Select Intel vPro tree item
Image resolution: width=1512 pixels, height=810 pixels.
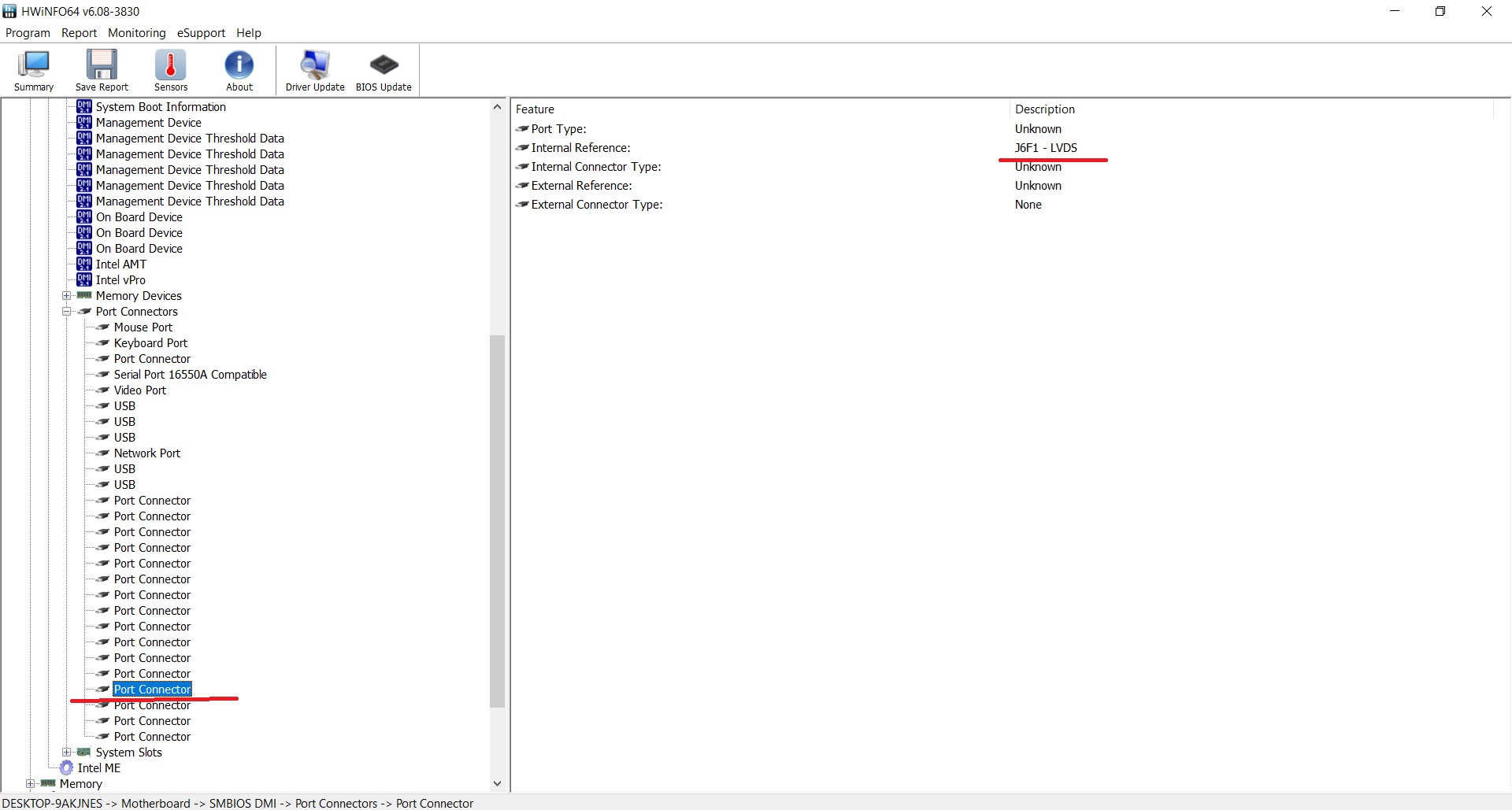coord(120,280)
